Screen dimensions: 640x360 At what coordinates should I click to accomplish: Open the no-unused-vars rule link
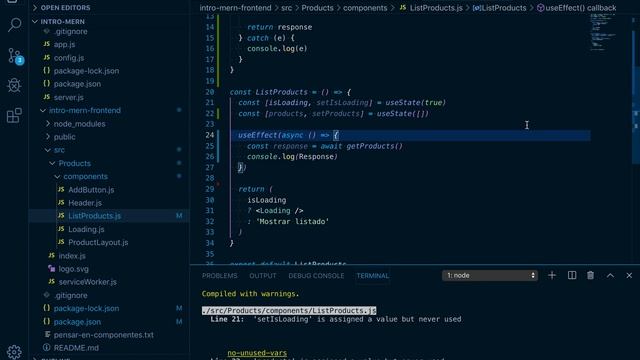pos(257,353)
